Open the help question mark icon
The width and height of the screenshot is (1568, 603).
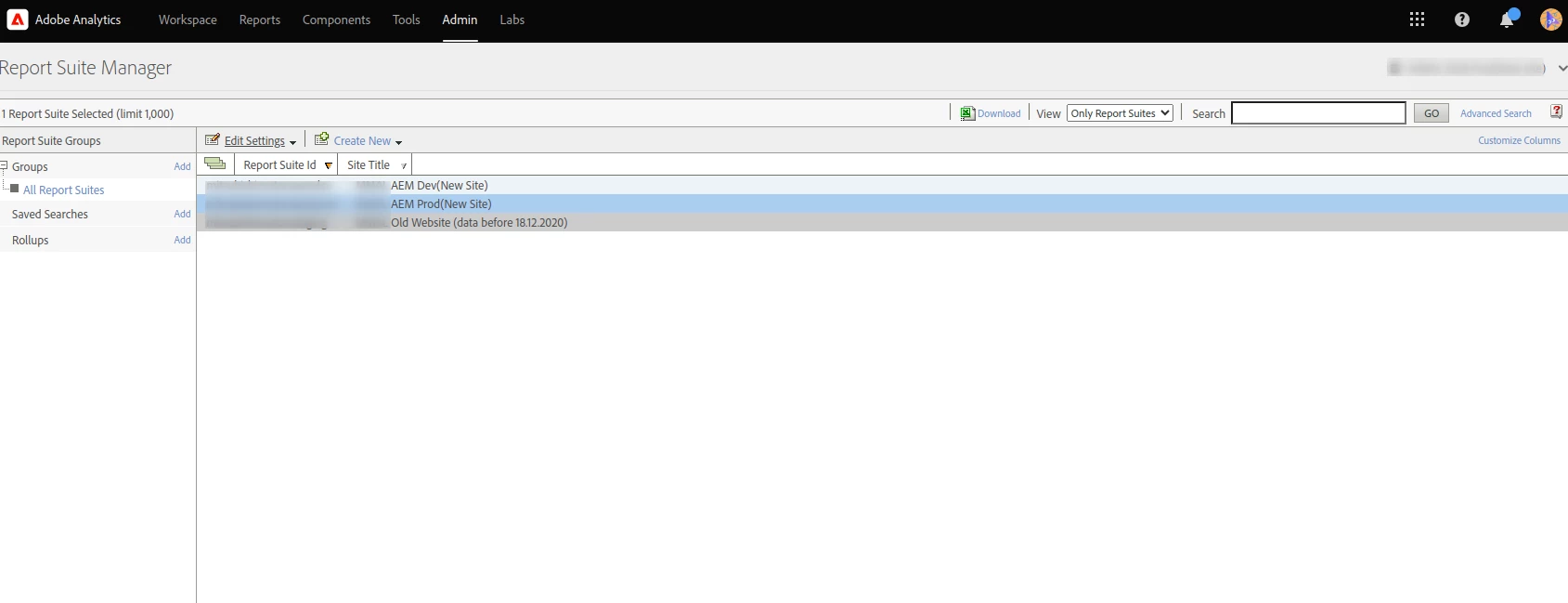(x=1462, y=20)
